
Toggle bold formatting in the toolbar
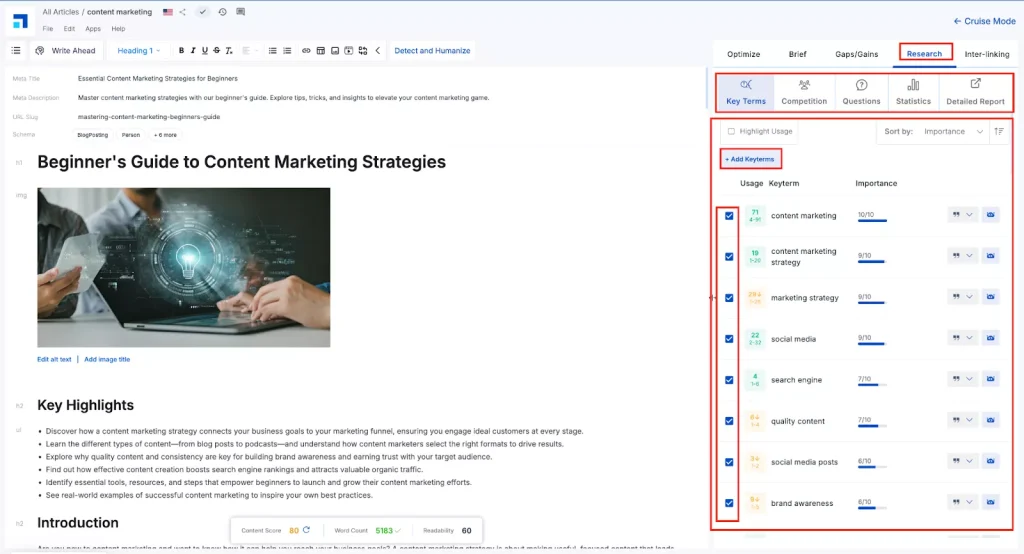point(181,51)
